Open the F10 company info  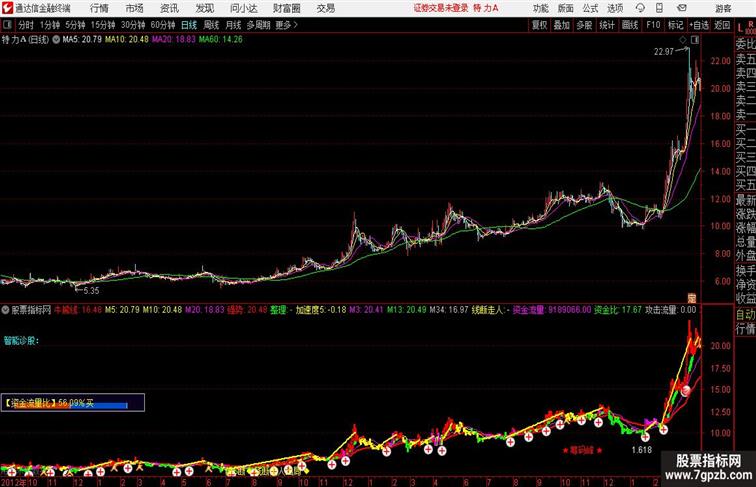653,25
